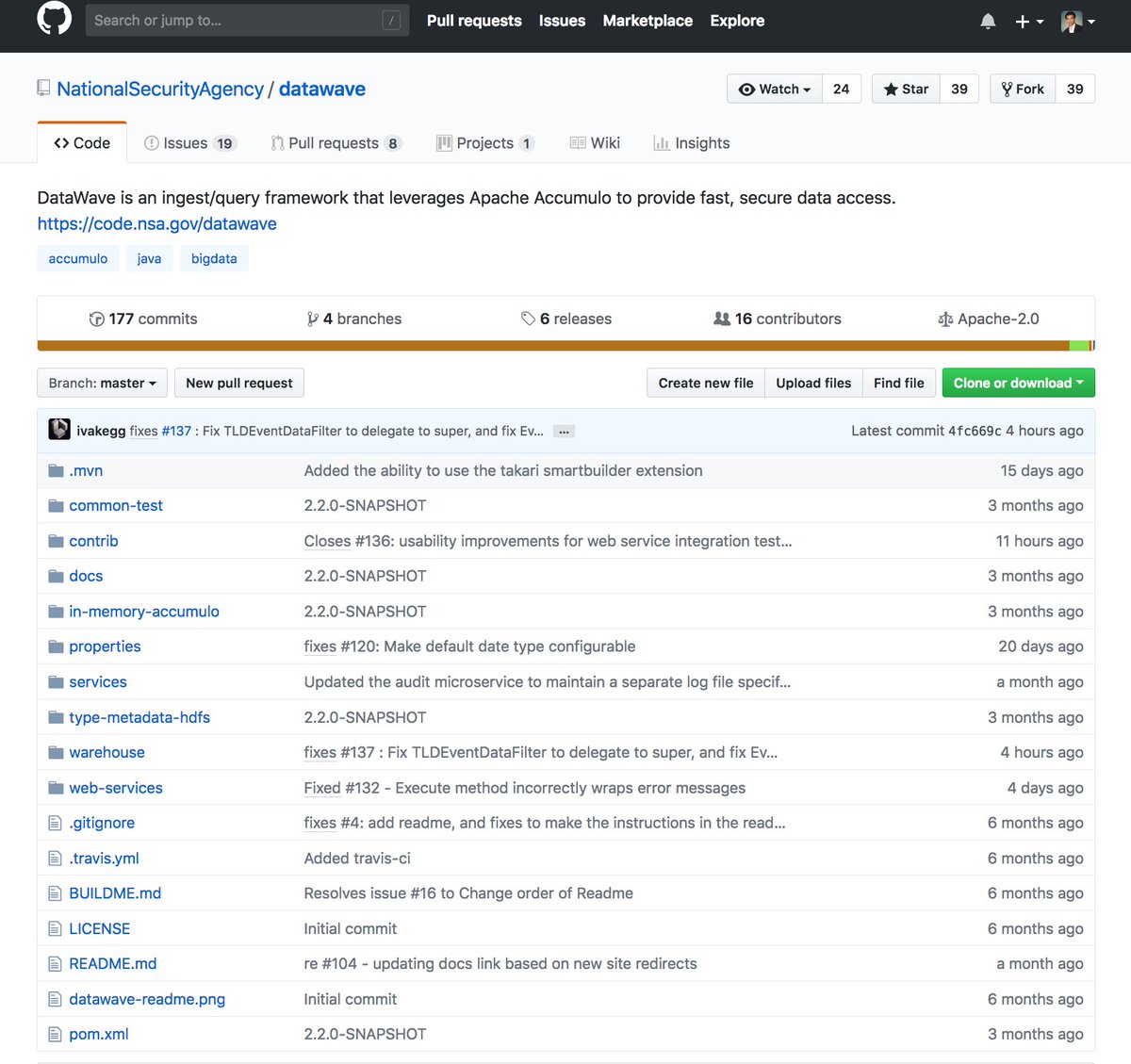Open the user avatar menu
The width and height of the screenshot is (1131, 1064).
click(x=1077, y=21)
